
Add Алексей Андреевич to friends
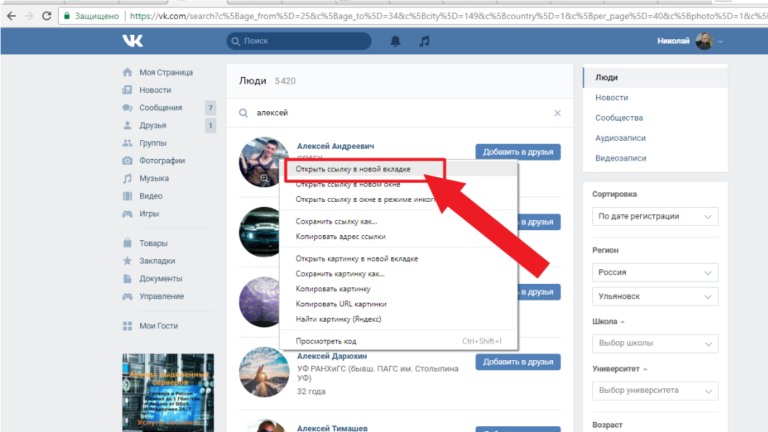(518, 152)
